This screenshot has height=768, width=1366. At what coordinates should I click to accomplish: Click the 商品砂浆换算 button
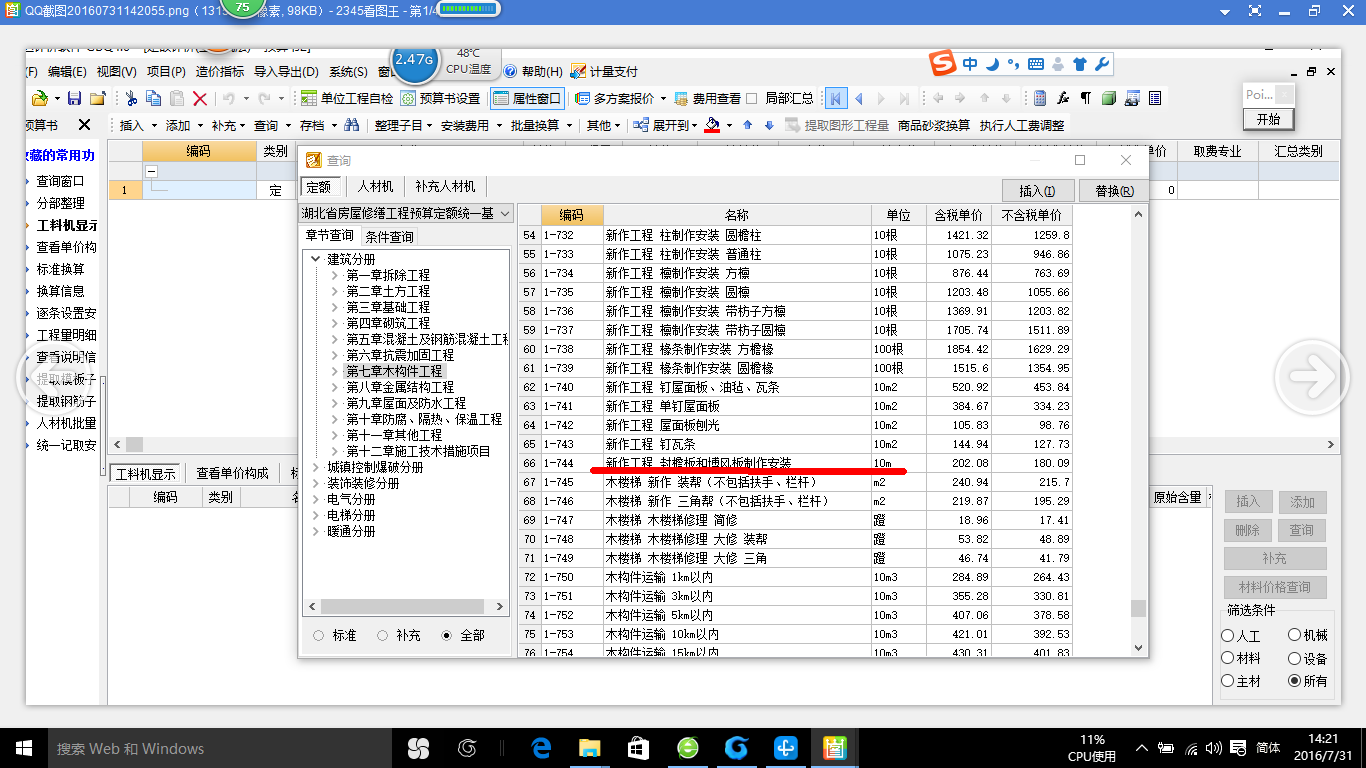[934, 125]
